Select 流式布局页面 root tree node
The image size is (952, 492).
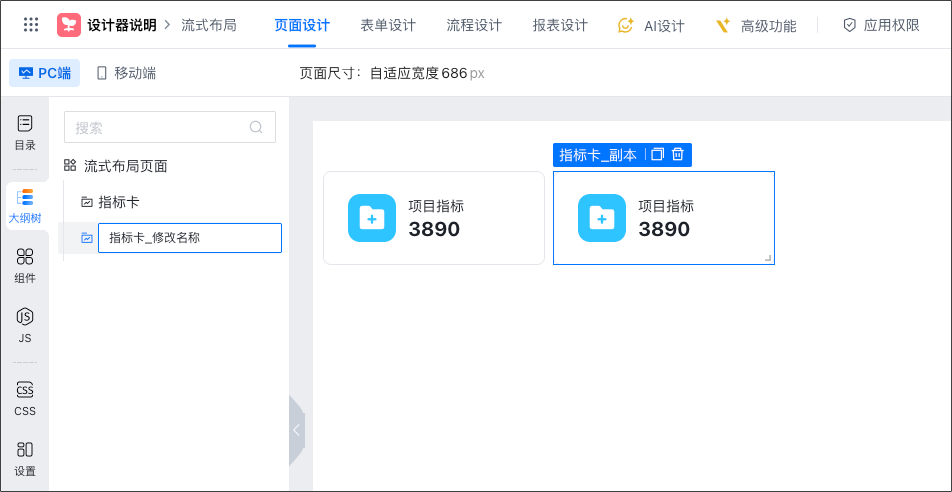[x=125, y=166]
